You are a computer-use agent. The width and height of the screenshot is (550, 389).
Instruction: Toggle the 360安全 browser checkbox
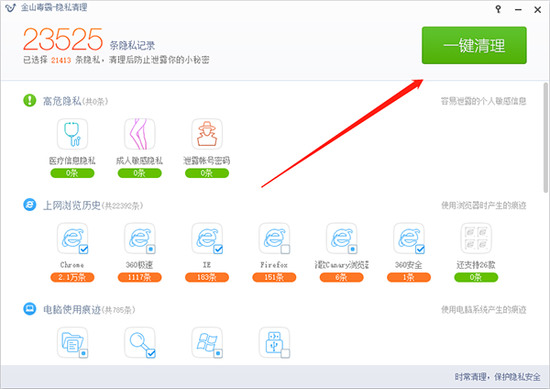[x=420, y=249]
